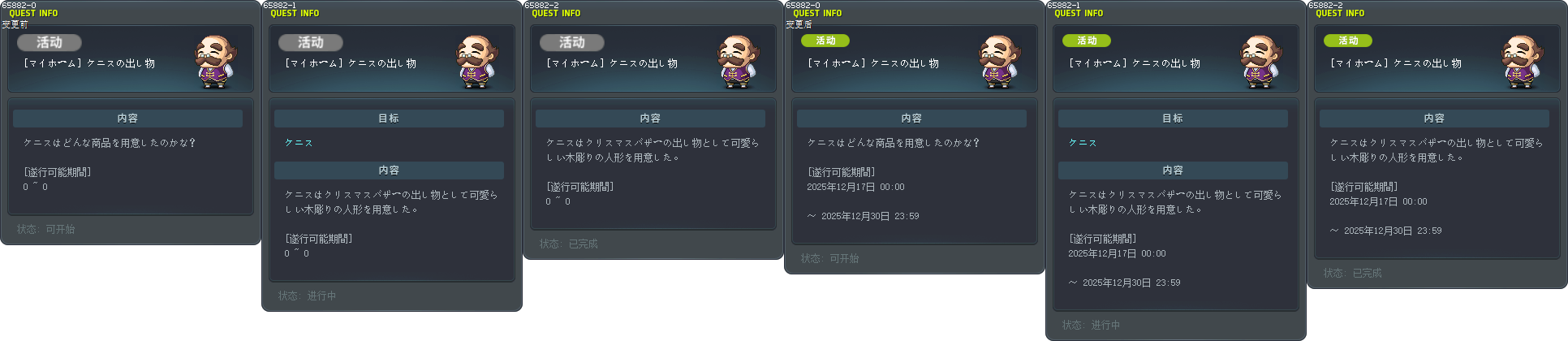1568x341 pixels.
Task: Click the QUEST INFO title above the 変更前 label
Action: click(x=33, y=13)
